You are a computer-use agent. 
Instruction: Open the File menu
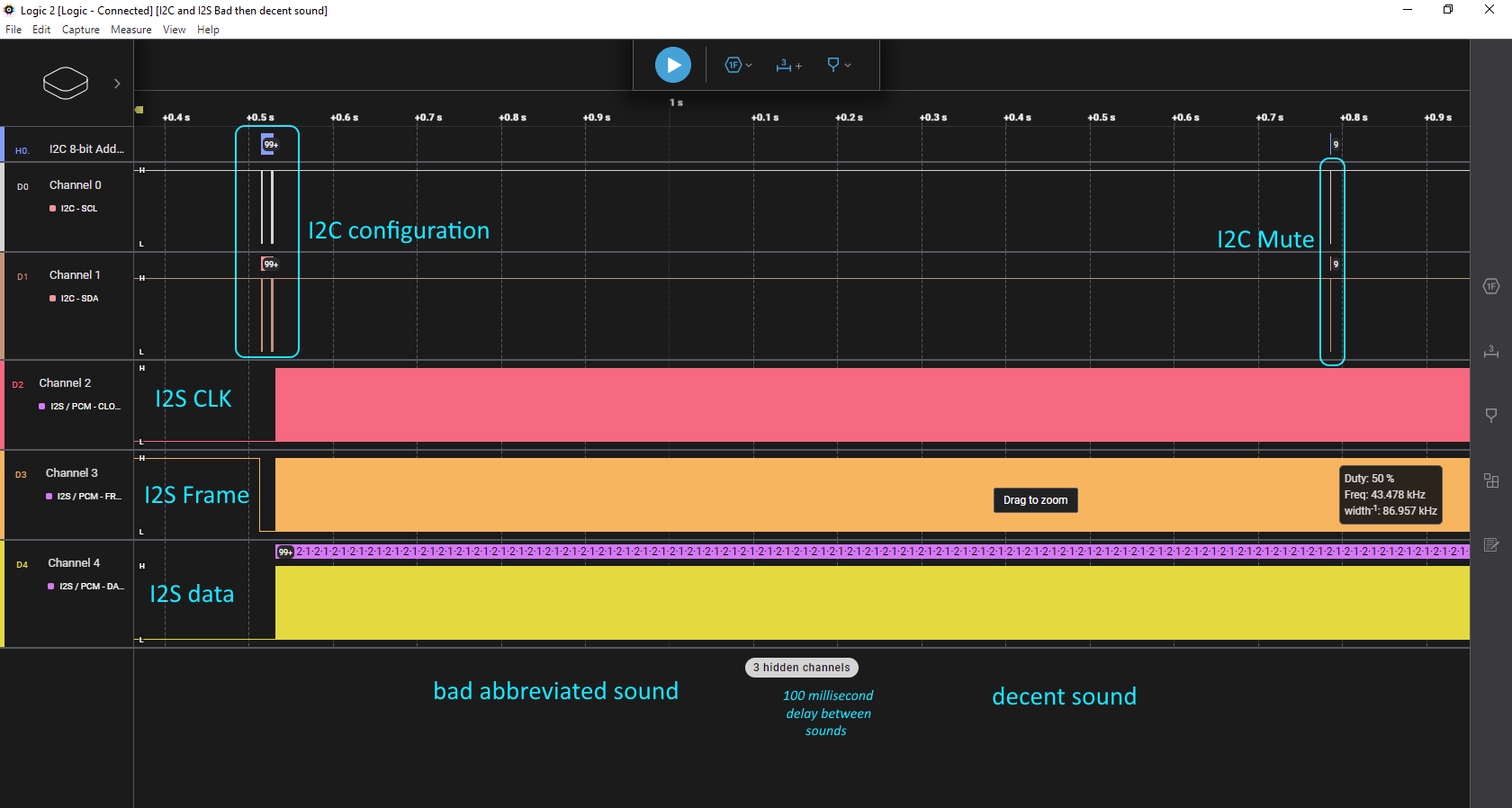click(x=13, y=30)
